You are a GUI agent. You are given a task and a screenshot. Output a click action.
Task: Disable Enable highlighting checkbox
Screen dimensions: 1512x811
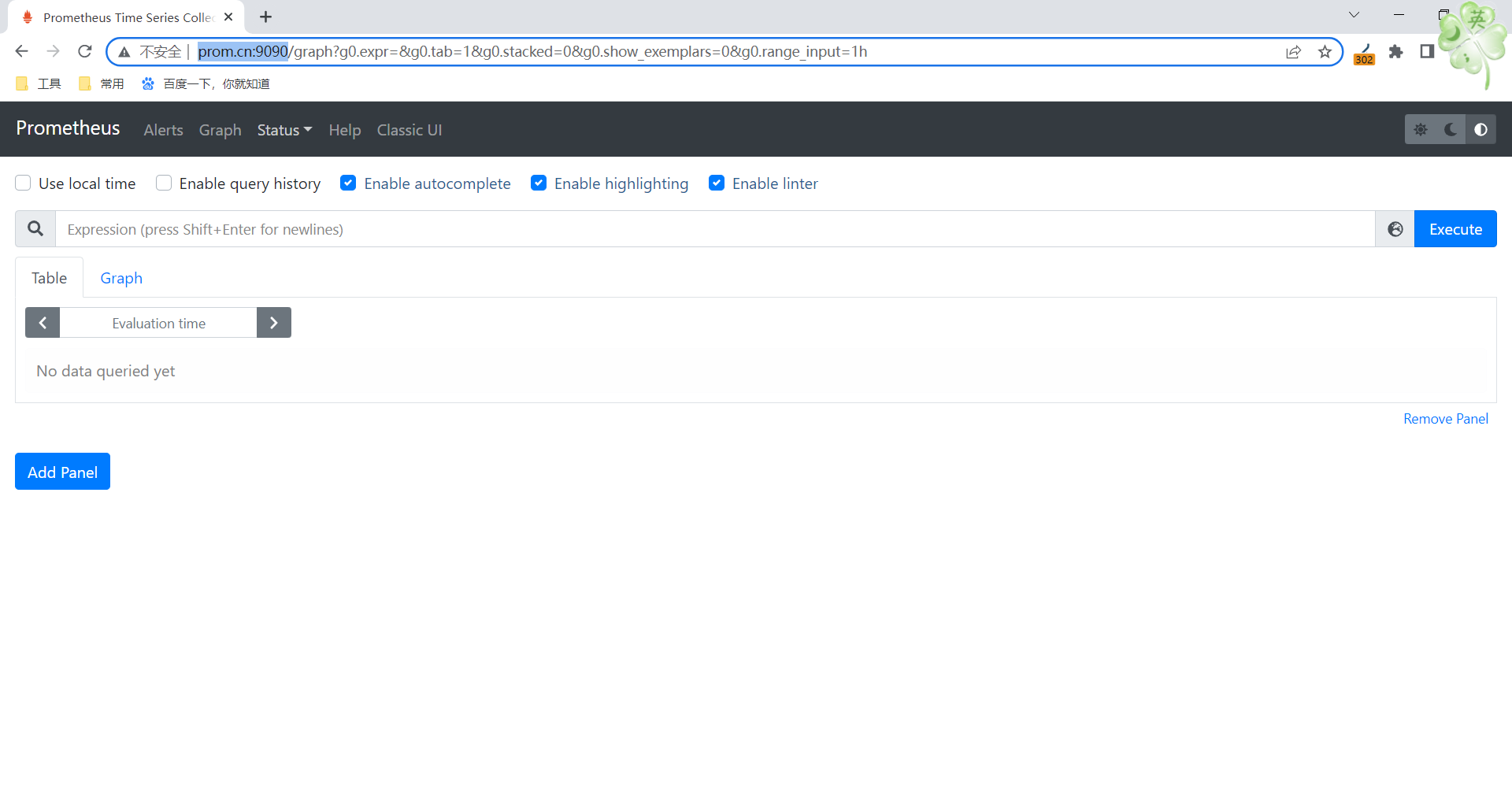539,183
